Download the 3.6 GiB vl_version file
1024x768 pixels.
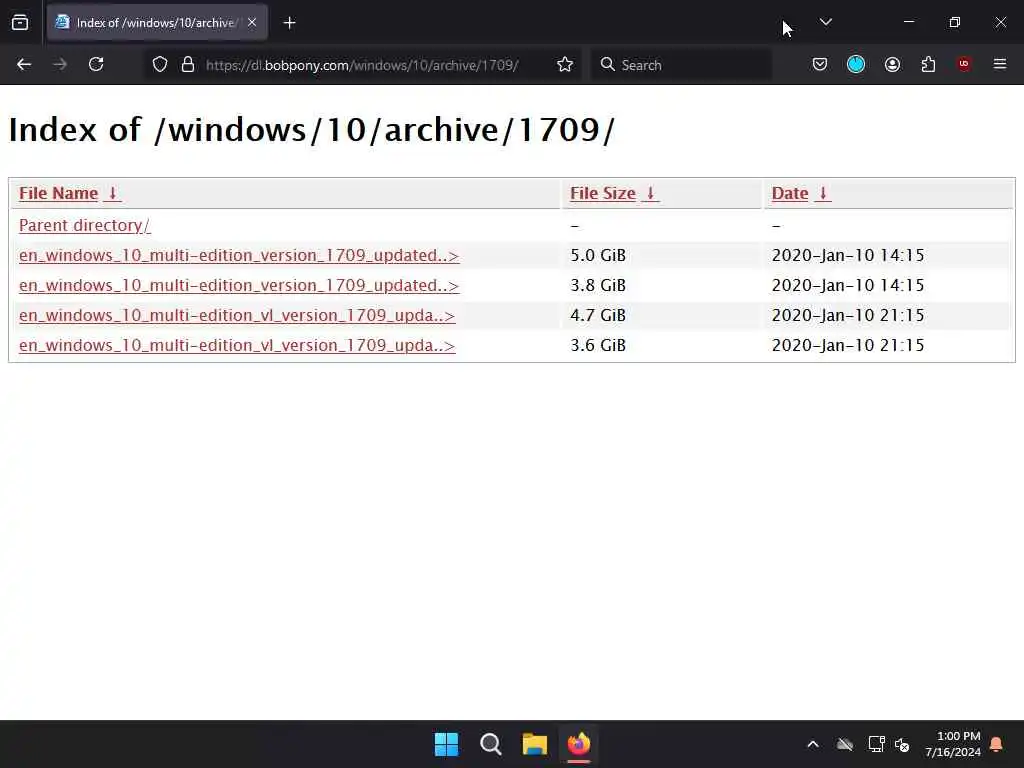pos(237,345)
